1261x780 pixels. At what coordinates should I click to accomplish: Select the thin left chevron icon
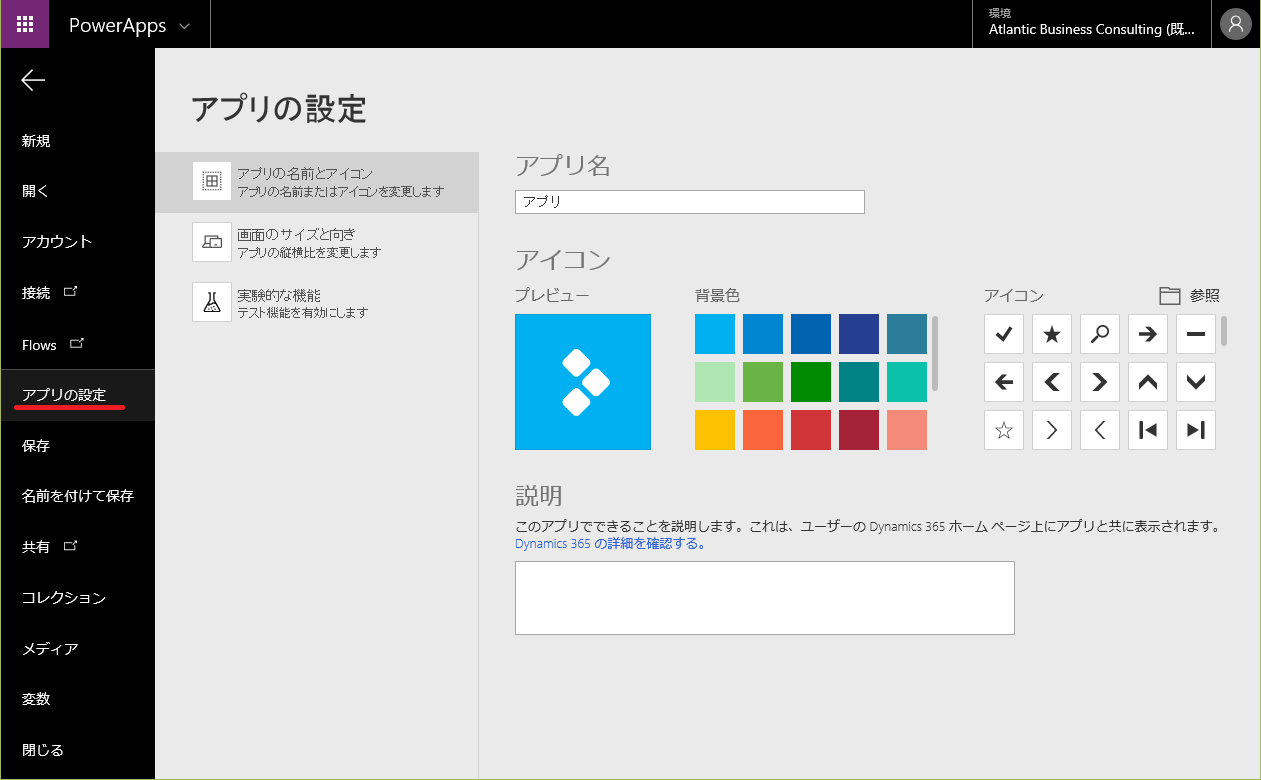pyautogui.click(x=1100, y=430)
